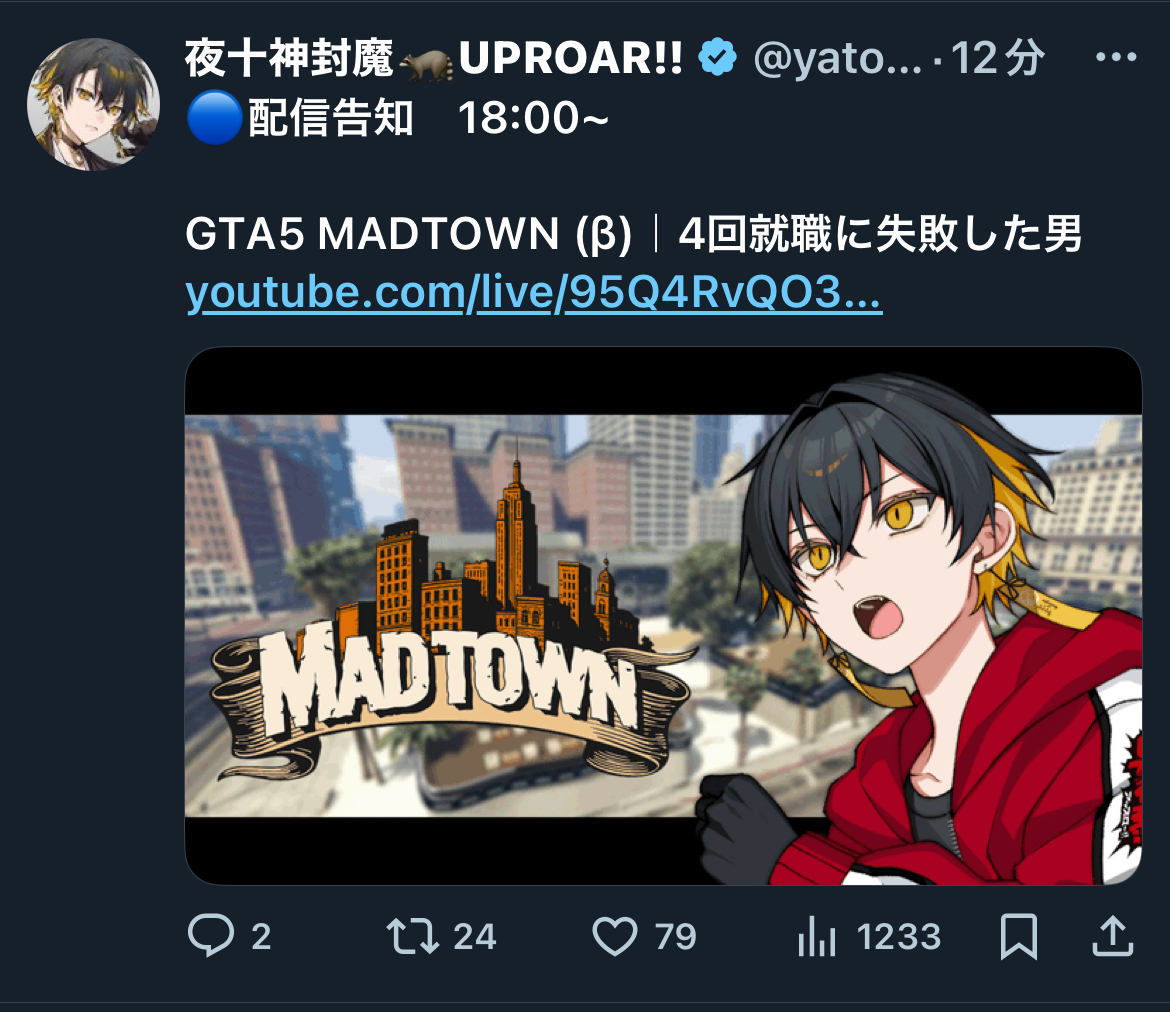
Task: Open the reply comment icon
Action: pos(211,935)
